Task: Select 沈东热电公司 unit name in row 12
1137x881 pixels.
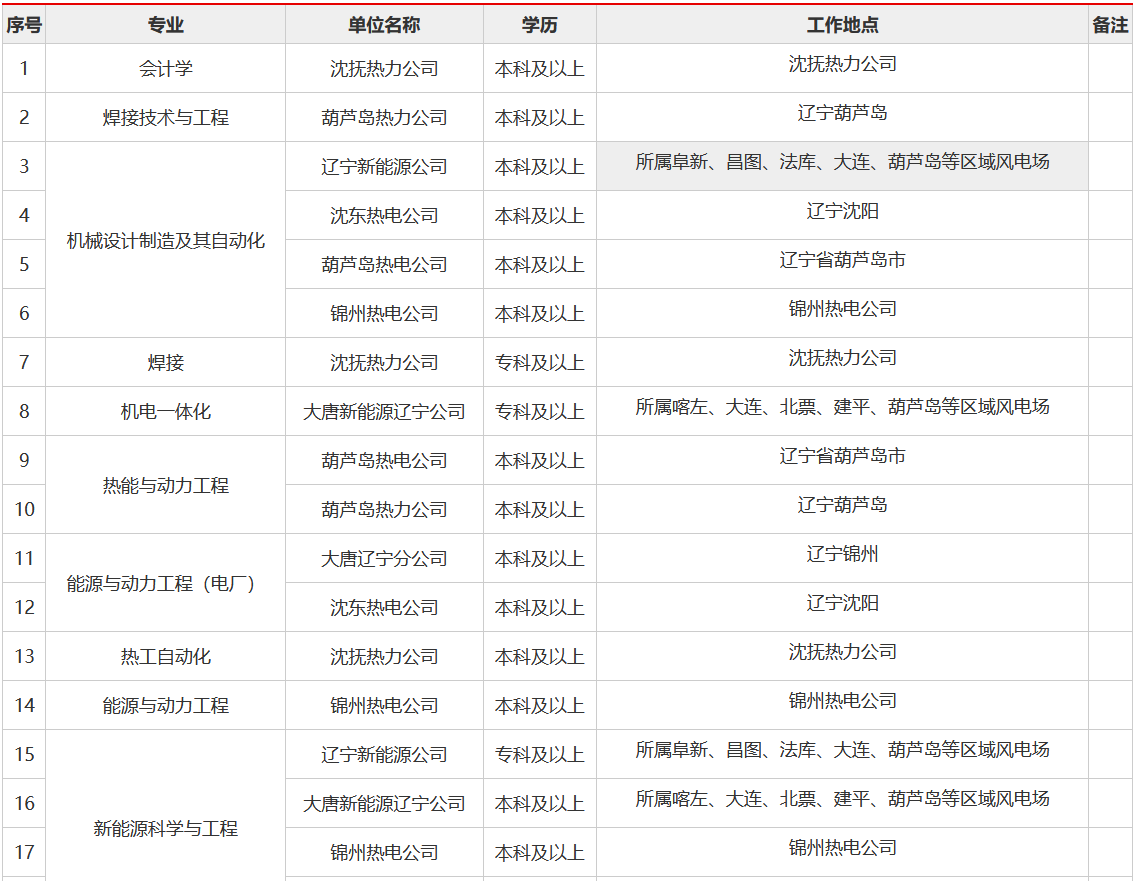Action: tap(384, 608)
